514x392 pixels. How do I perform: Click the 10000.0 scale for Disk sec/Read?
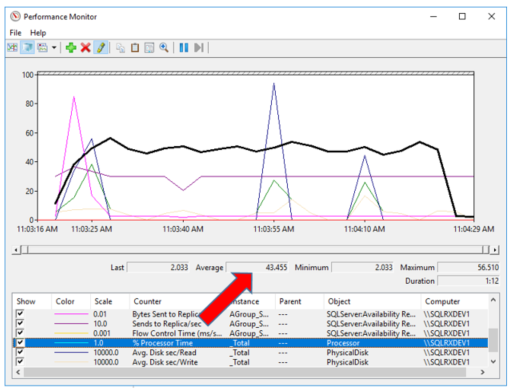coord(106,352)
